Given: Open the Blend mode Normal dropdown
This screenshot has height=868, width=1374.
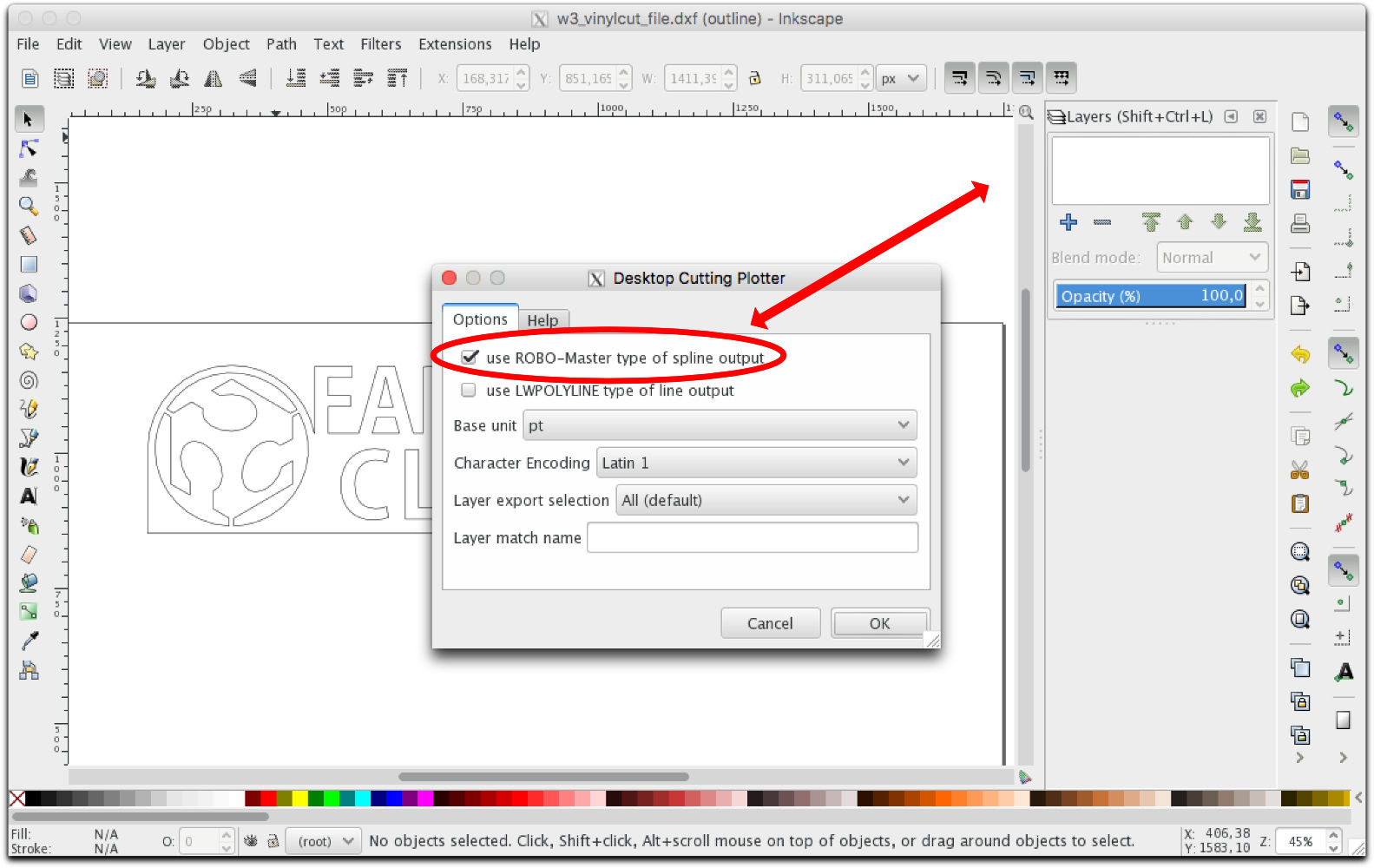Looking at the screenshot, I should (x=1212, y=258).
